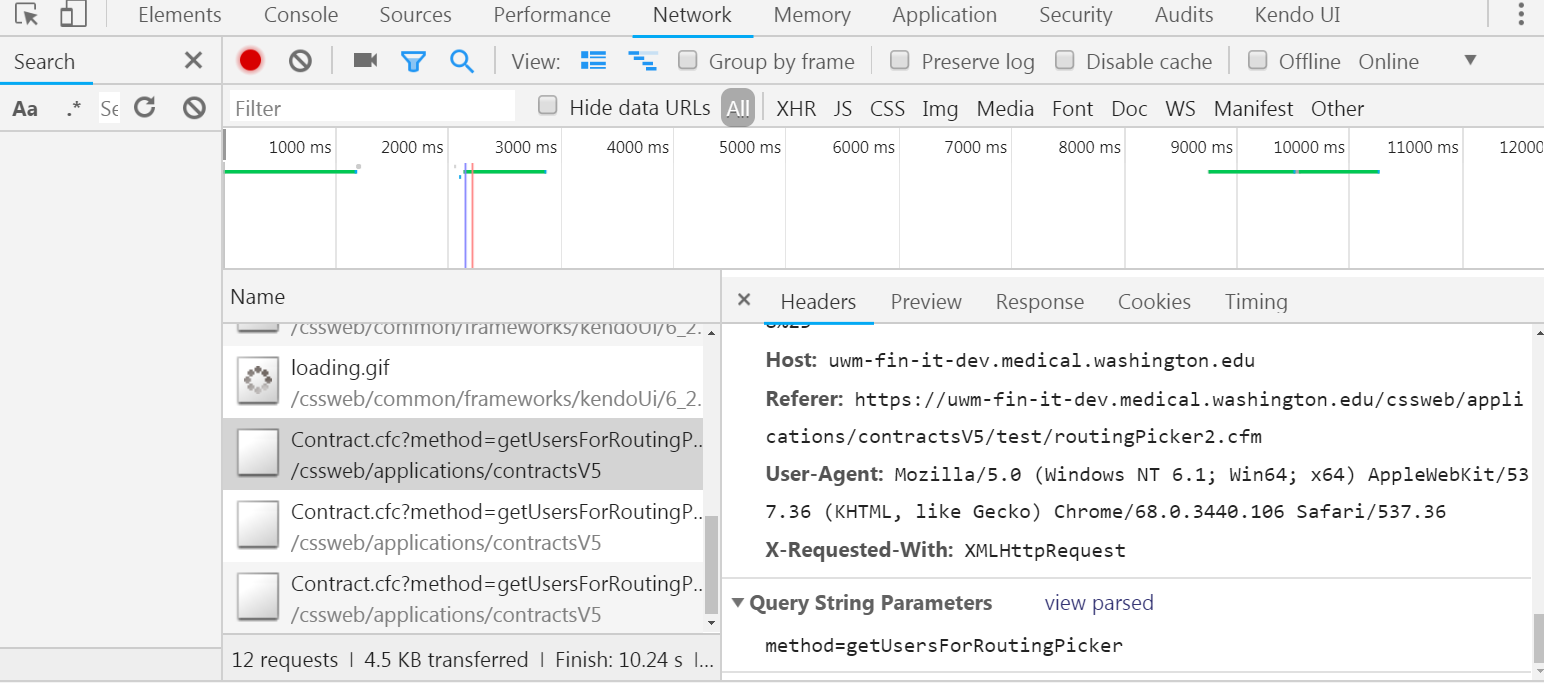Collapse the Query String Parameters section
This screenshot has width=1544, height=683.
point(738,603)
